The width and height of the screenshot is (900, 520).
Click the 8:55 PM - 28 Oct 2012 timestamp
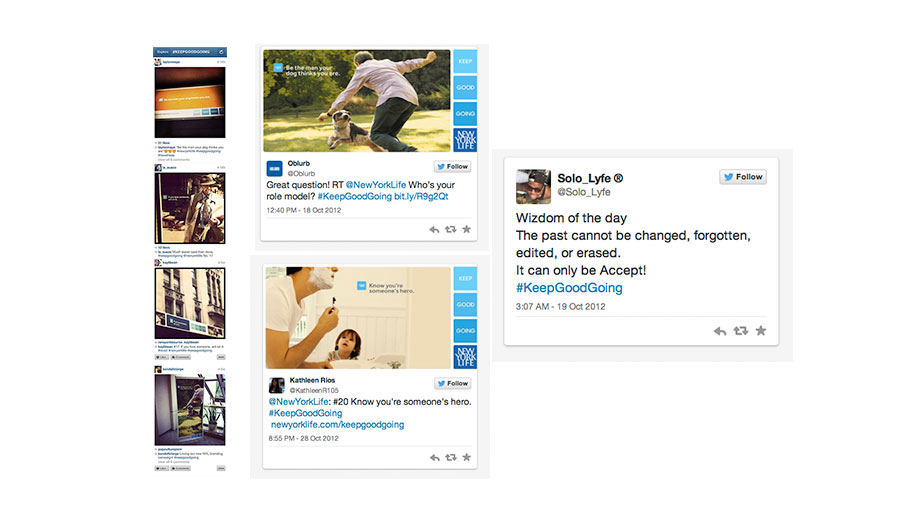pyautogui.click(x=304, y=438)
